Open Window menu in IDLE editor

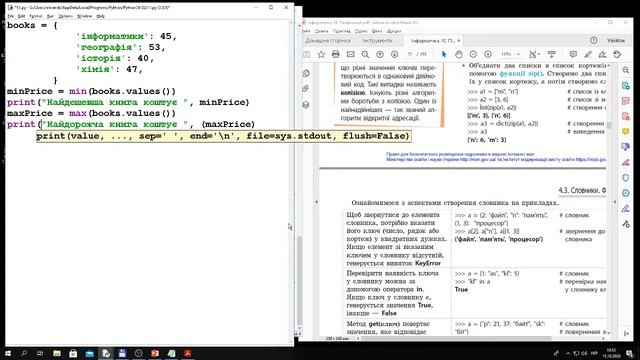coord(84,16)
